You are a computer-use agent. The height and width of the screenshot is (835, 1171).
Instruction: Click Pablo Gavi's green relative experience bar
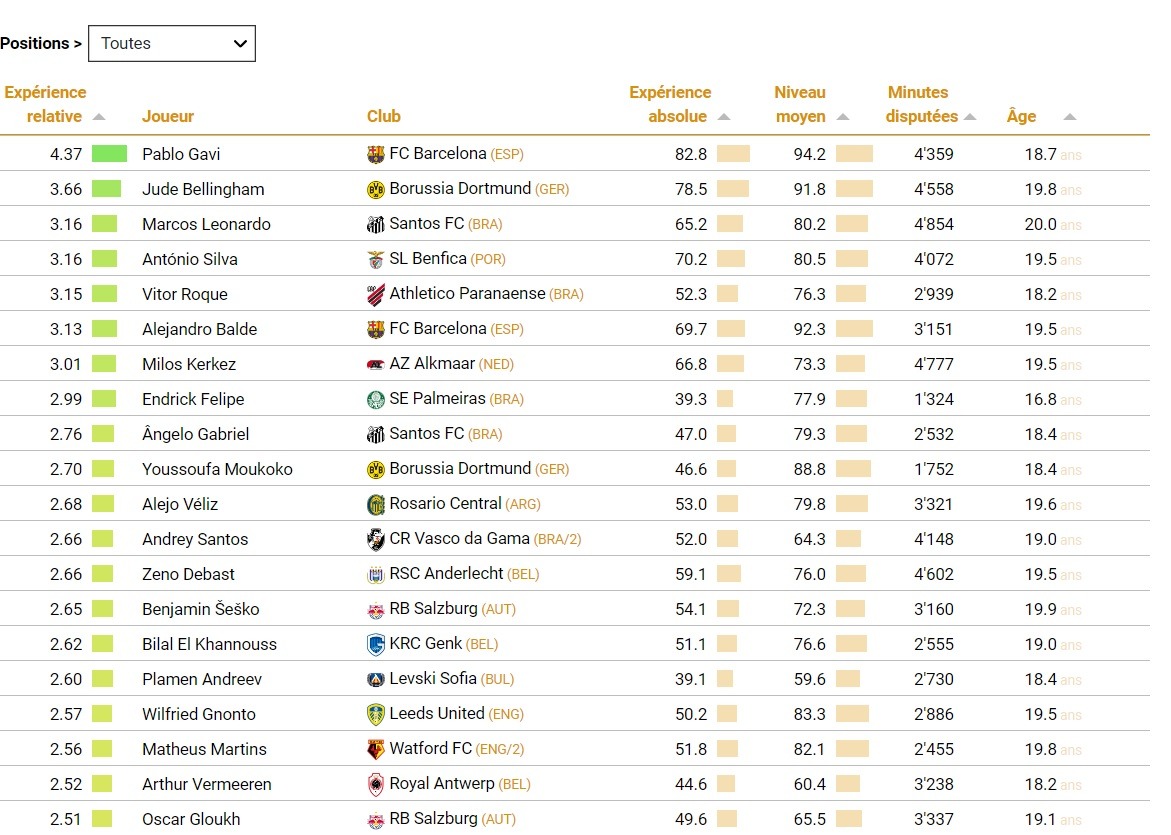[x=109, y=154]
